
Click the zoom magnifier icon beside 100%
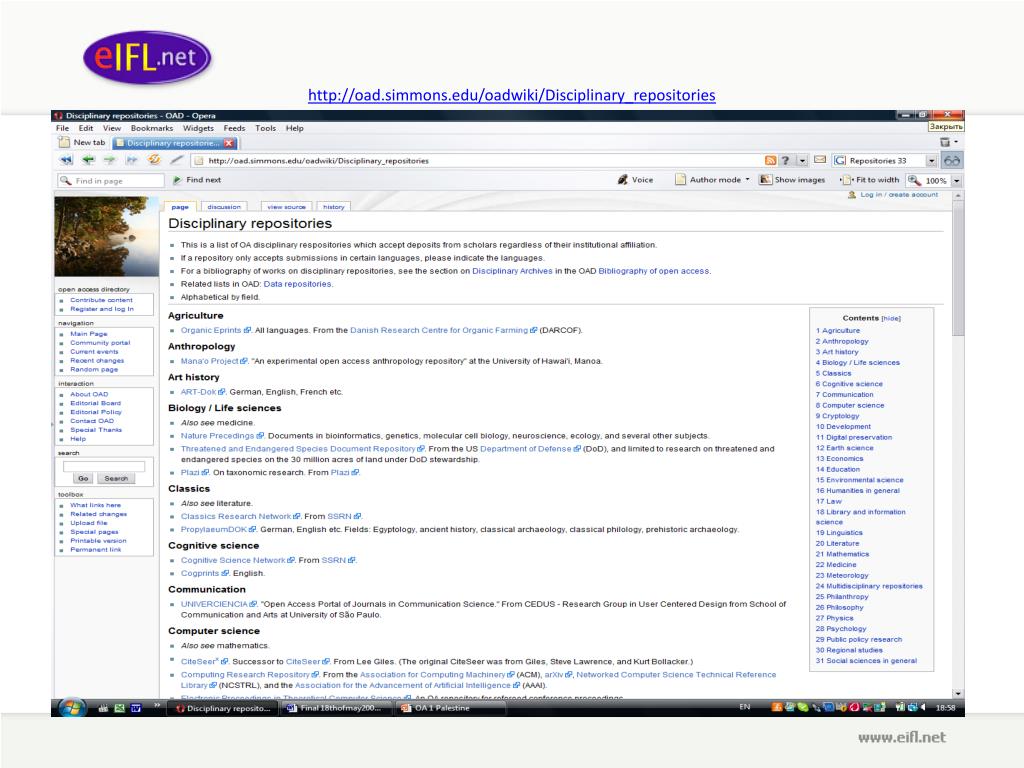[x=914, y=180]
